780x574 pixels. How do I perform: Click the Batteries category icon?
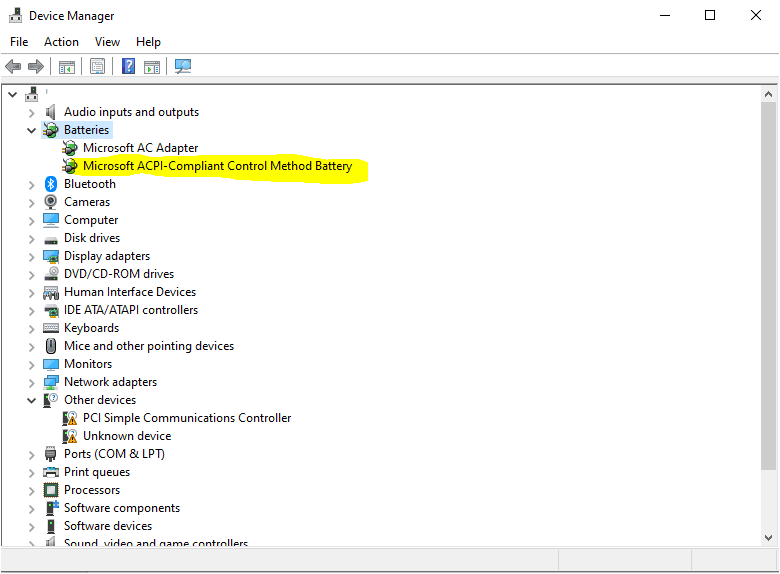pos(50,130)
